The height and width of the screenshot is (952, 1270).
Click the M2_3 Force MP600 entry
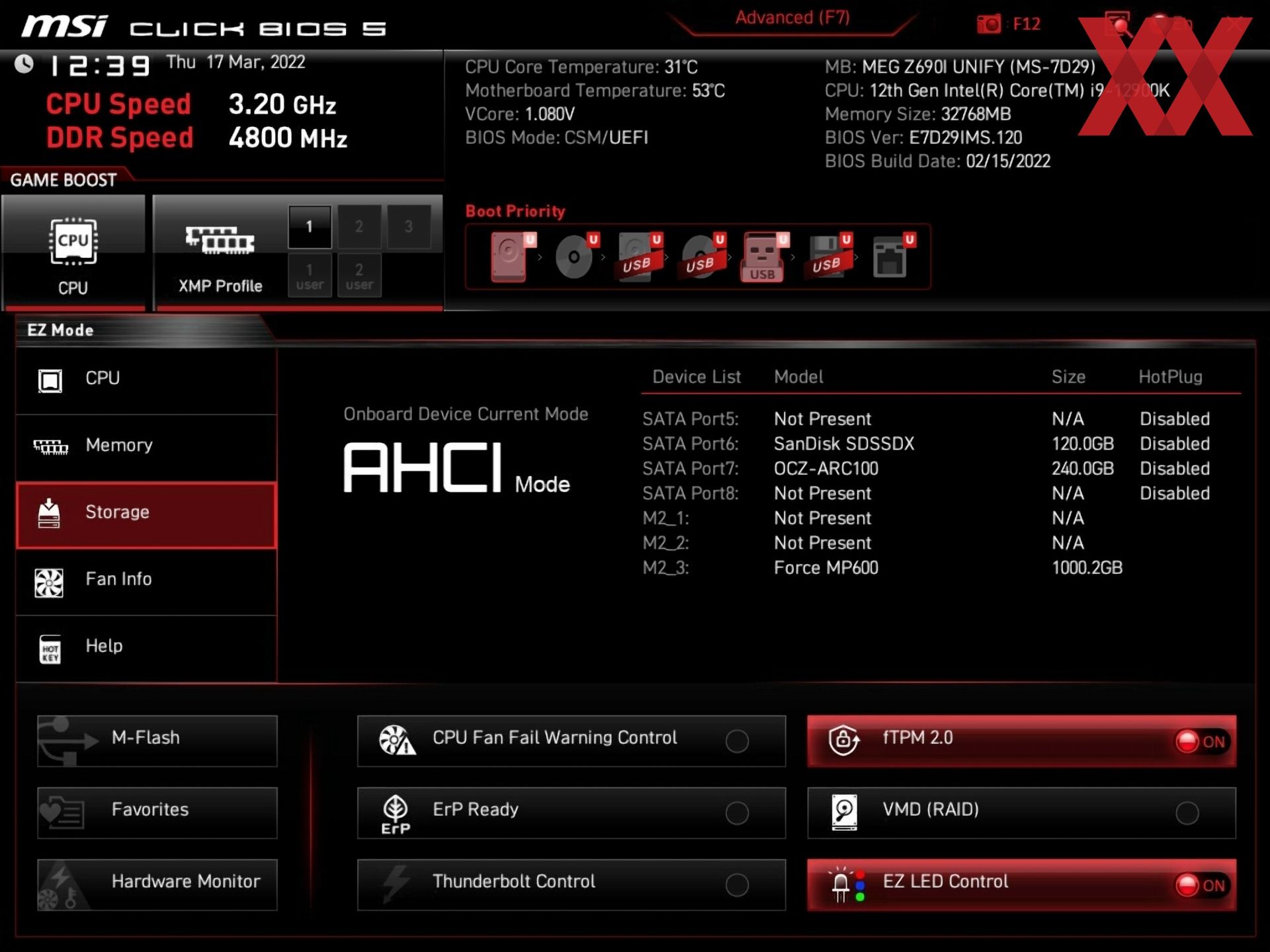[x=883, y=568]
